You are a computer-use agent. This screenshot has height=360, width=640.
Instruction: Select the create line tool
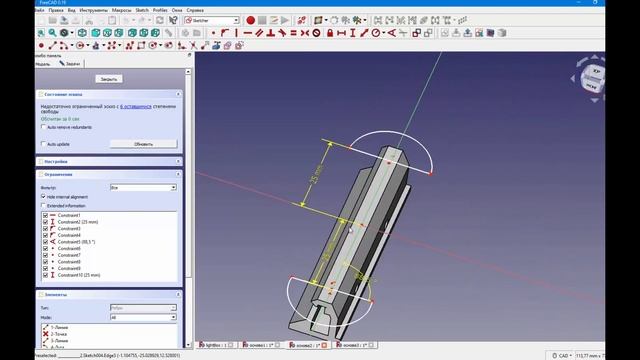[53, 46]
